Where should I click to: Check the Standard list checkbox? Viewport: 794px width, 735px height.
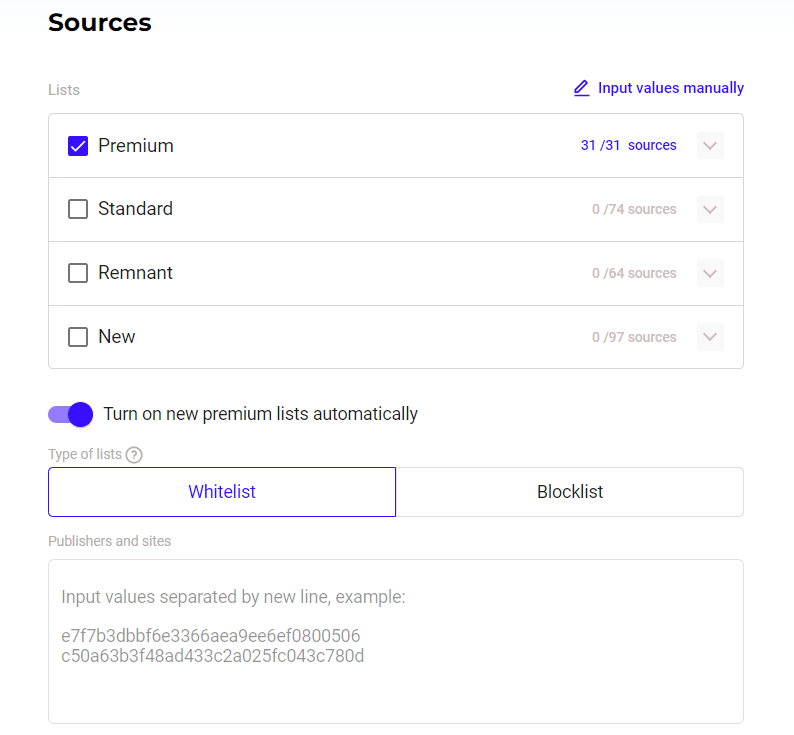click(78, 209)
